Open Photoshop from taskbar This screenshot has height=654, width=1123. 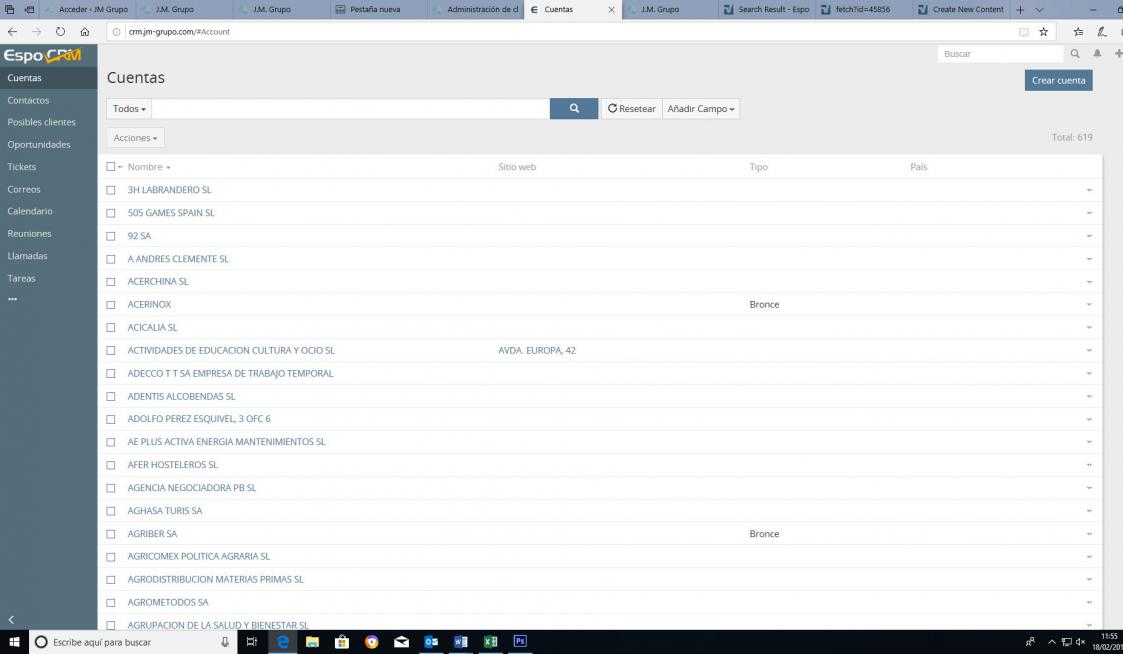[520, 642]
